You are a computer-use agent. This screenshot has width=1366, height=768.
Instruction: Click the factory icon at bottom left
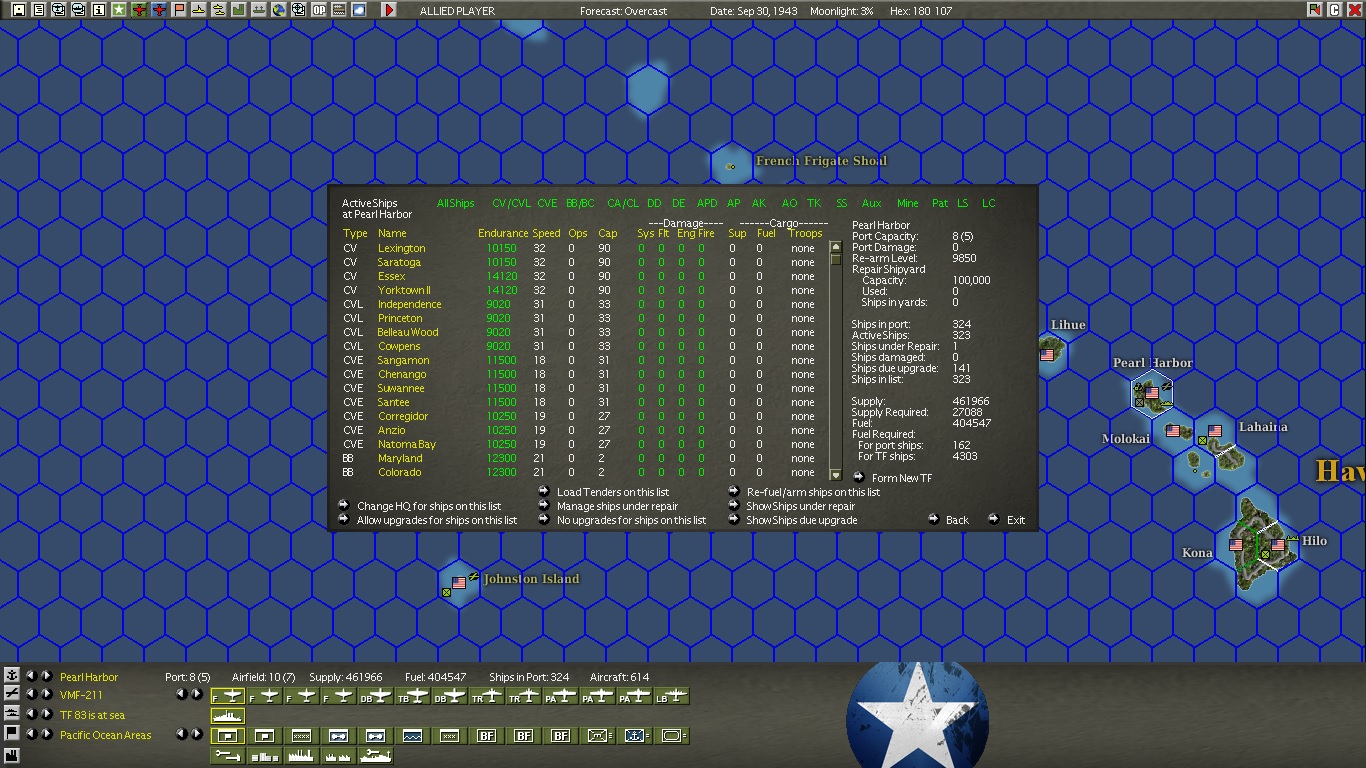pos(12,756)
